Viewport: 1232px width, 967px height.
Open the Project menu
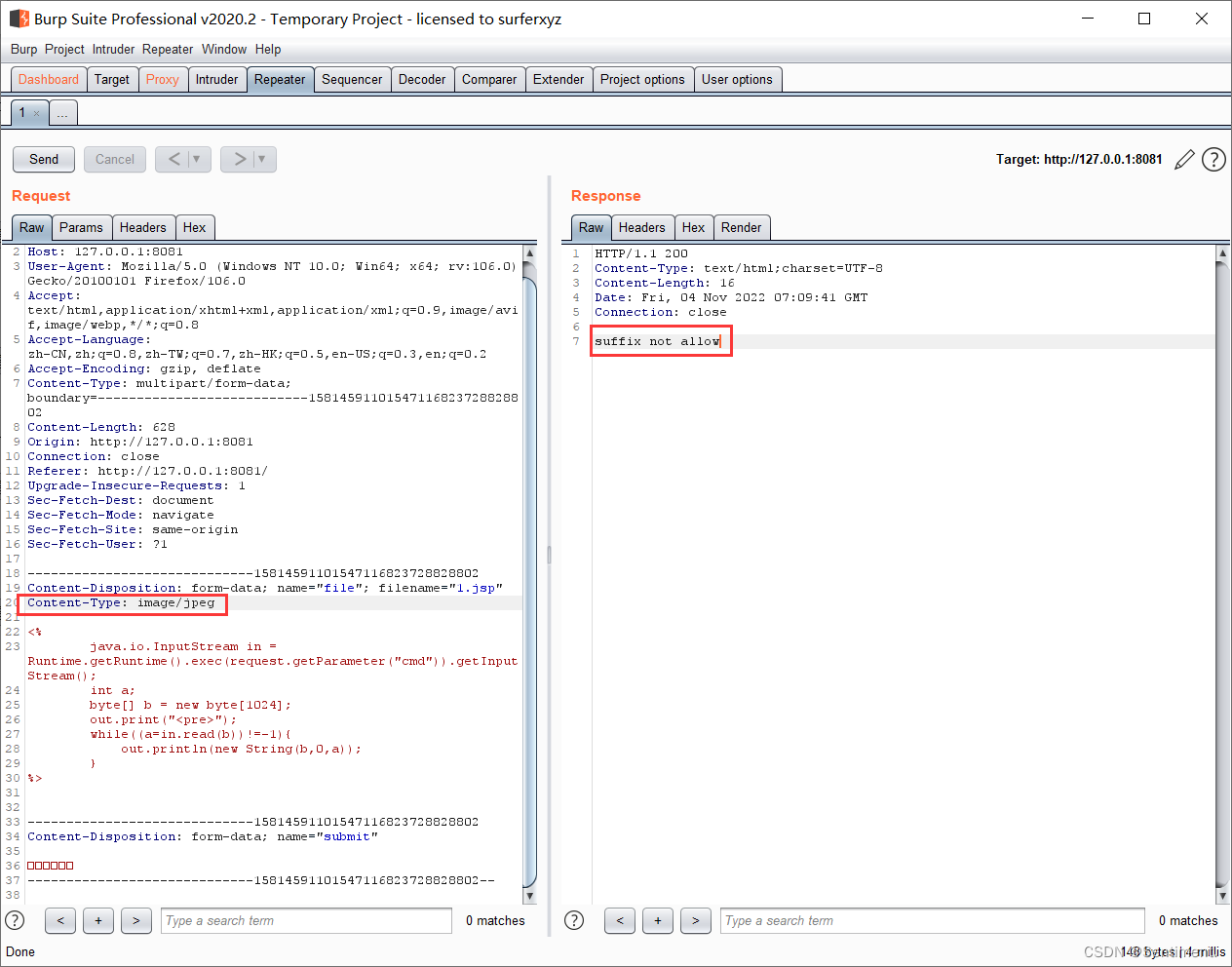pos(64,49)
